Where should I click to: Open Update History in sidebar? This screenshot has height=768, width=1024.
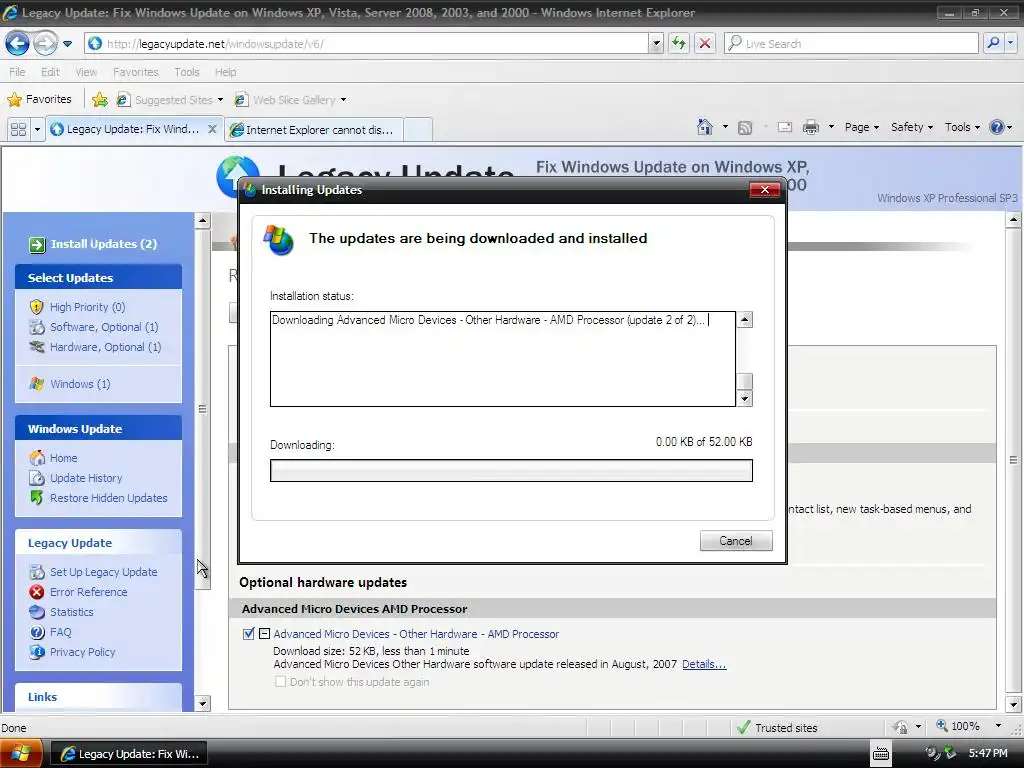point(86,478)
